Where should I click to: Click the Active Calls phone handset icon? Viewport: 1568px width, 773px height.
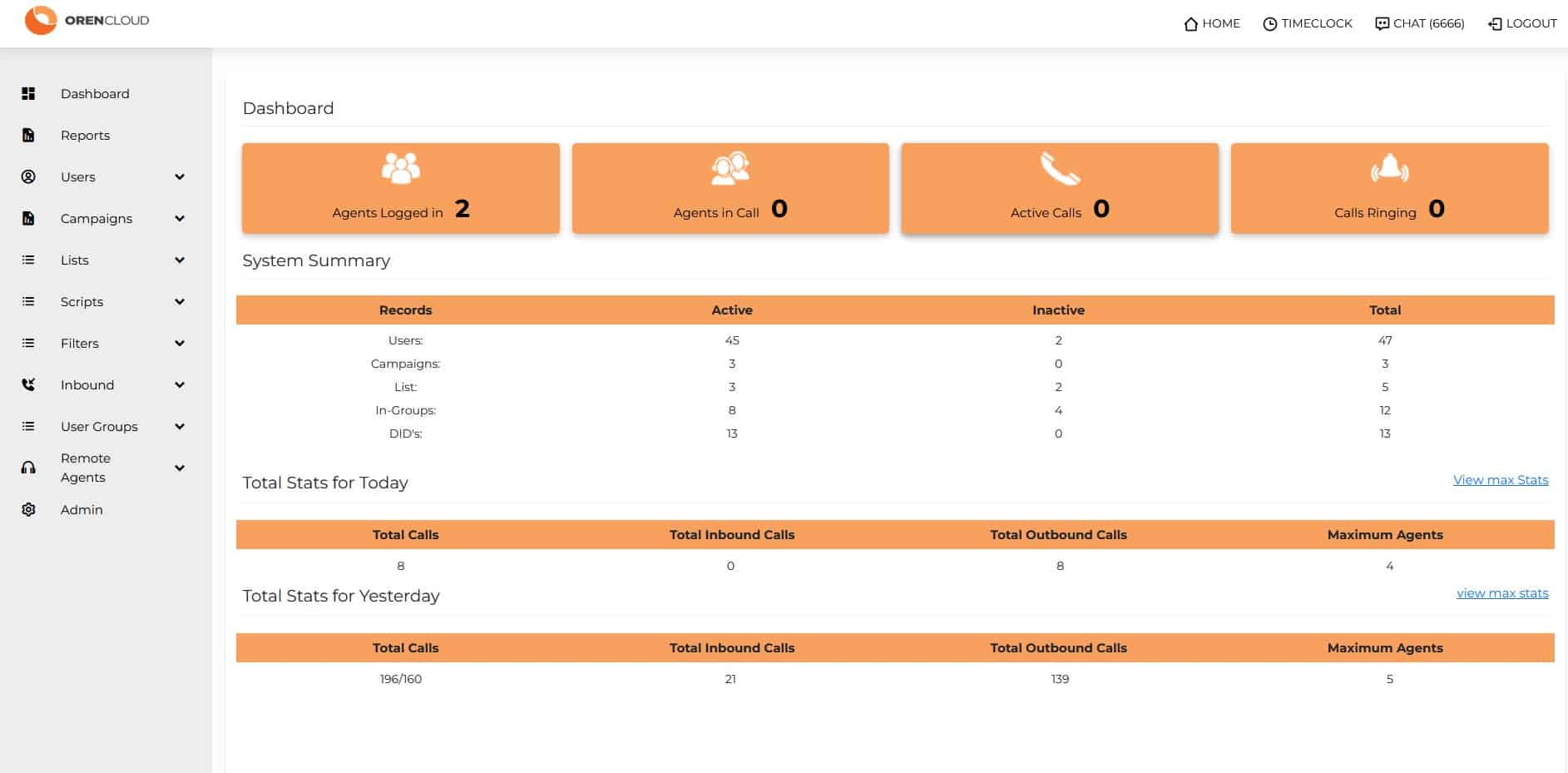click(1060, 168)
